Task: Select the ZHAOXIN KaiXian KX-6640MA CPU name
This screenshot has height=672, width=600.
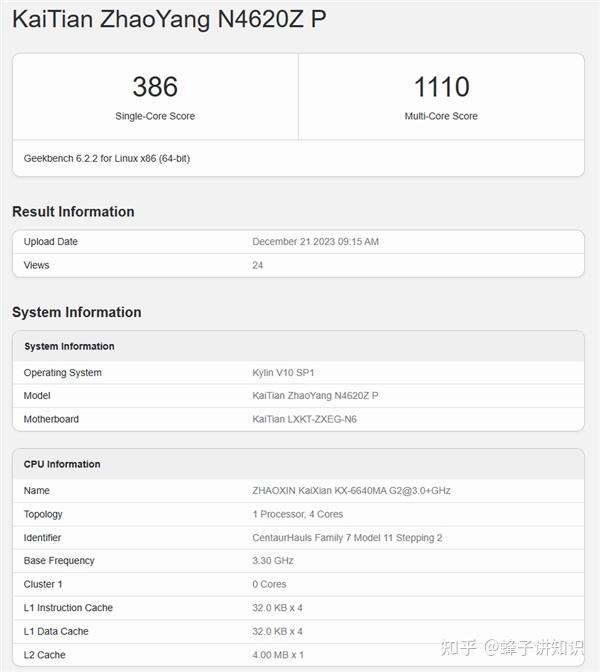Action: [x=351, y=491]
